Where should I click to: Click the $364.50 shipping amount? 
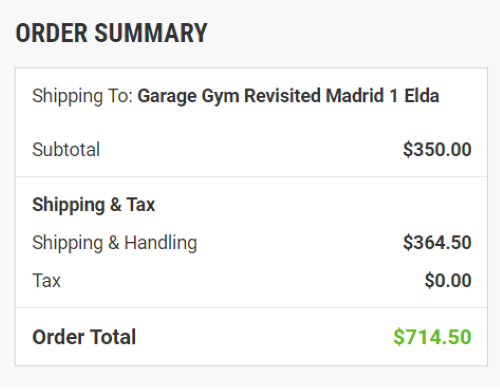pos(437,242)
